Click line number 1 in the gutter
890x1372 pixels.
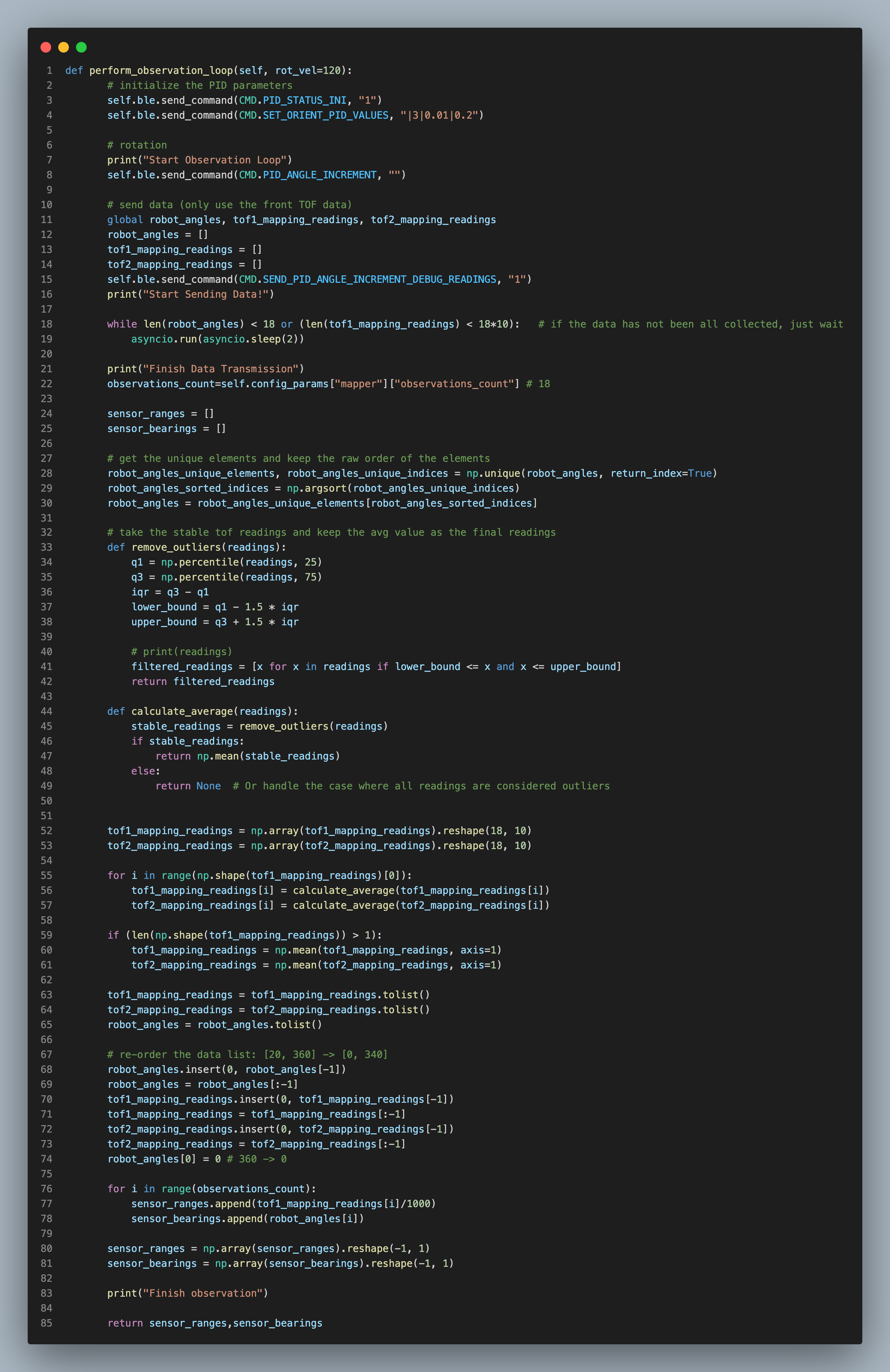[50, 70]
